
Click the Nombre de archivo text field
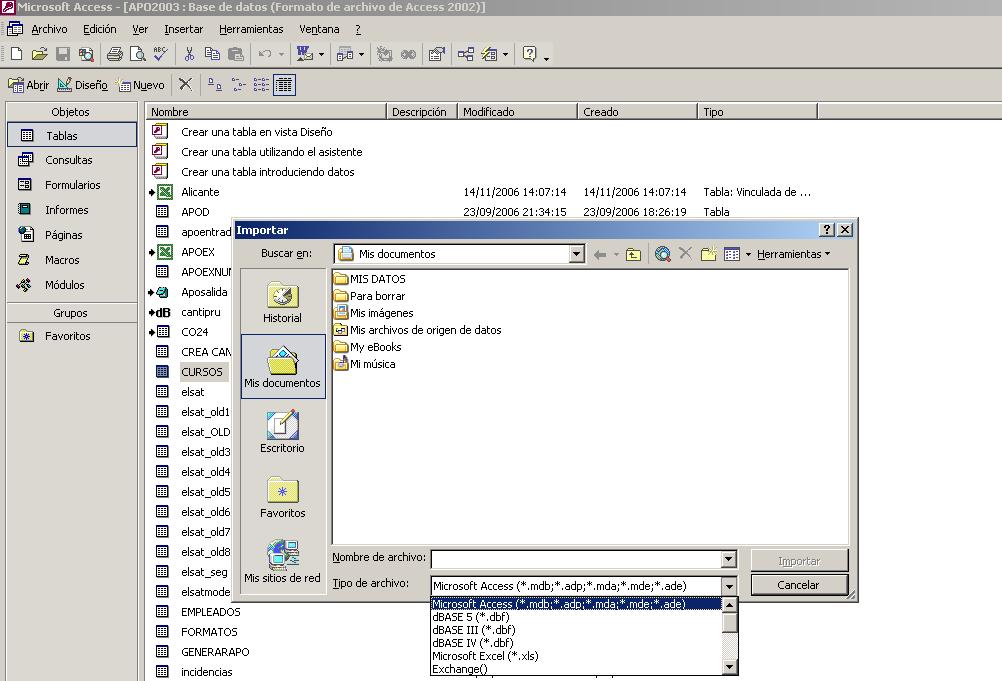point(576,559)
